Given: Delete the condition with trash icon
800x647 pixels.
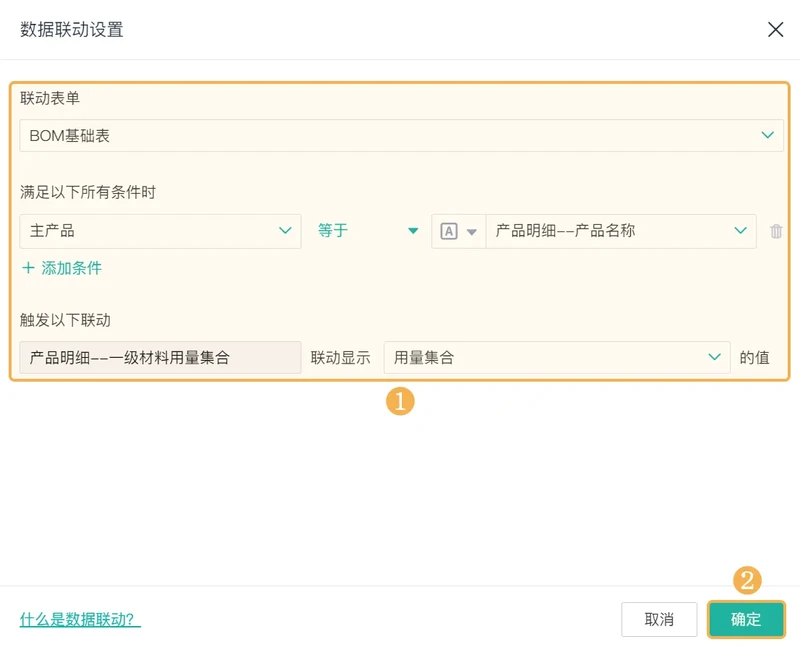Looking at the screenshot, I should [776, 231].
